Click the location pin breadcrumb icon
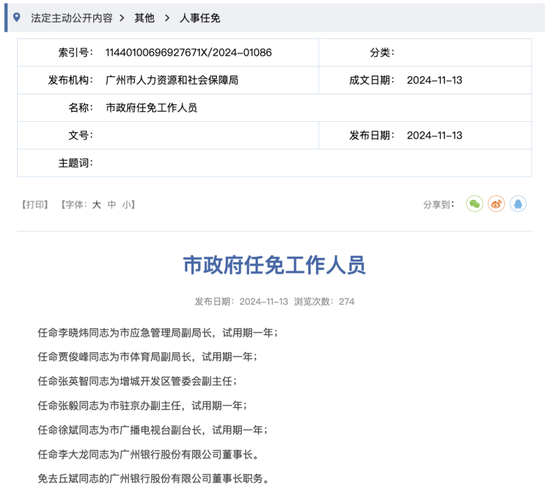Image resolution: width=550 pixels, height=493 pixels. pyautogui.click(x=16, y=17)
